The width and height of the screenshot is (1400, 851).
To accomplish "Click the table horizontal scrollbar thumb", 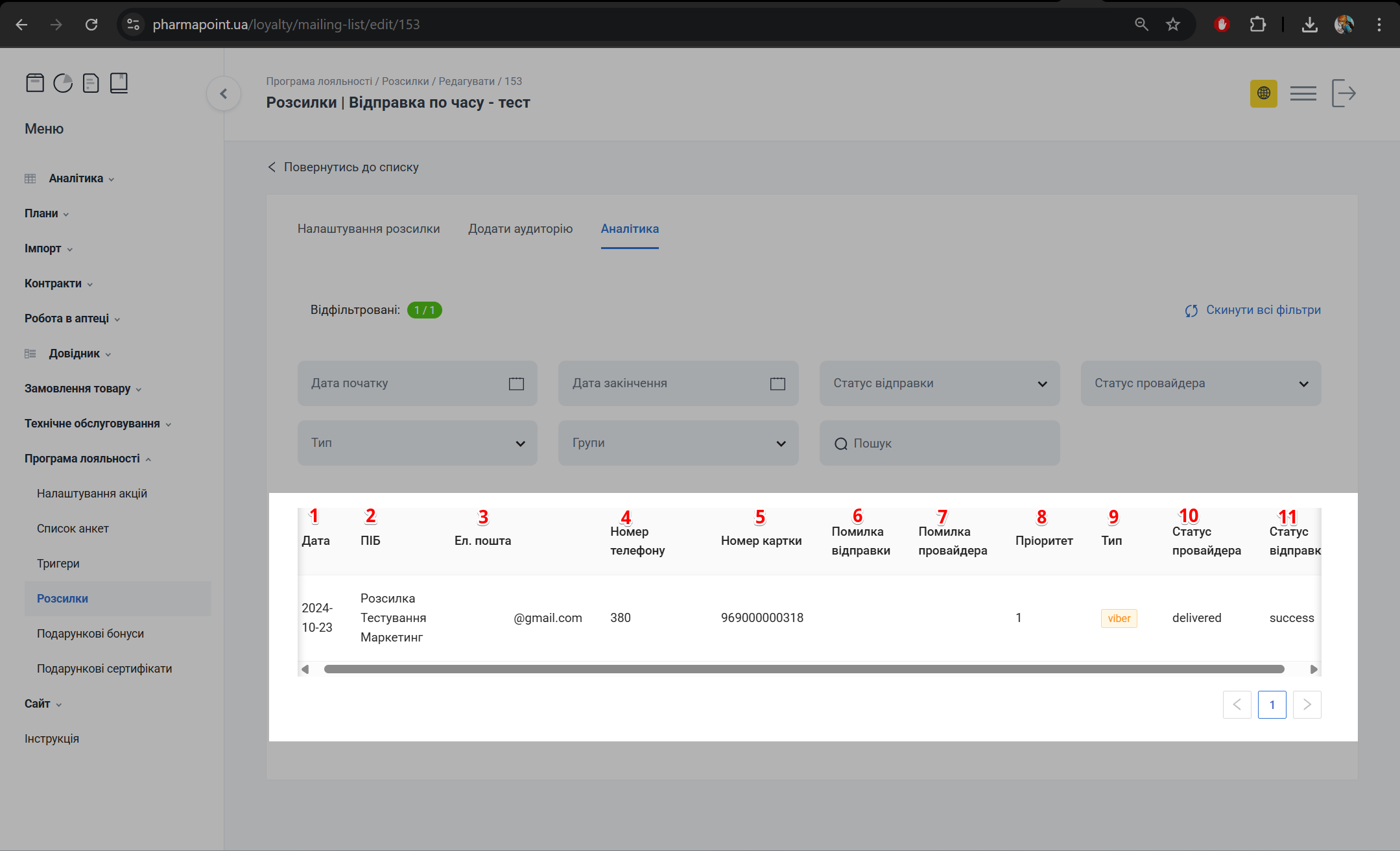I will 803,669.
